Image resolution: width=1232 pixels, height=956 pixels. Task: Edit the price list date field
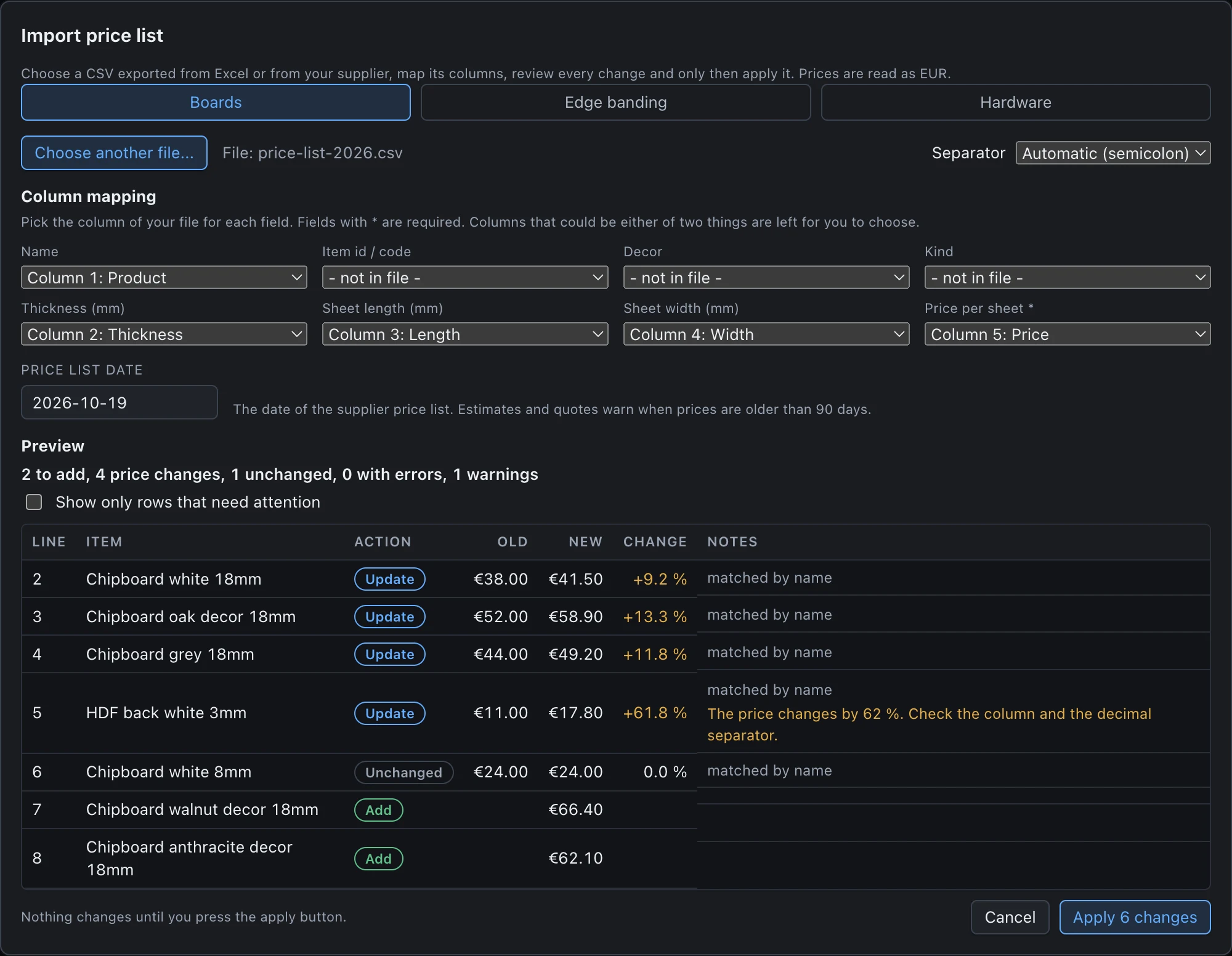(120, 402)
